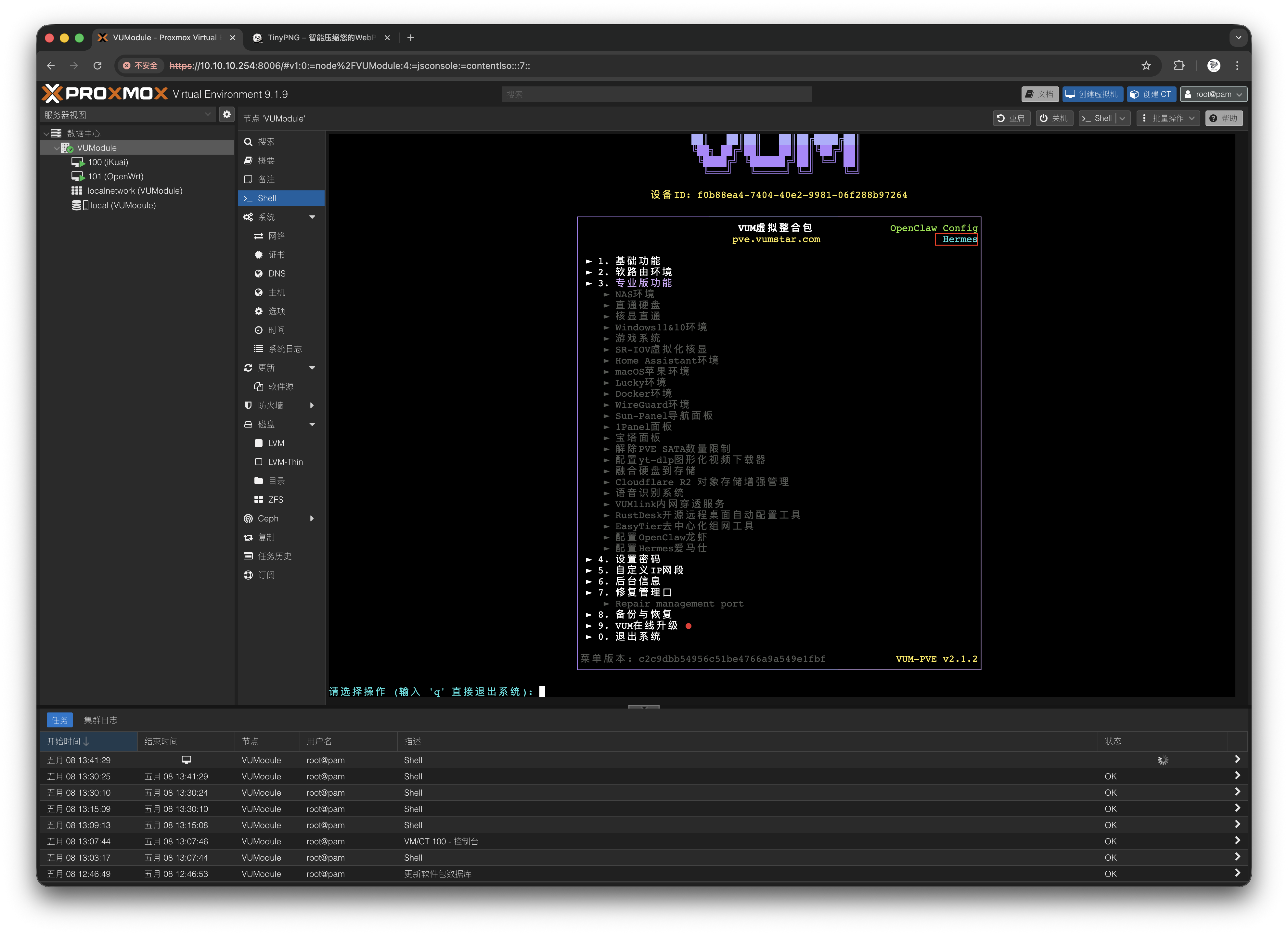Click the Proxmox top search field
Screen dimensions: 1288x935
tap(656, 94)
